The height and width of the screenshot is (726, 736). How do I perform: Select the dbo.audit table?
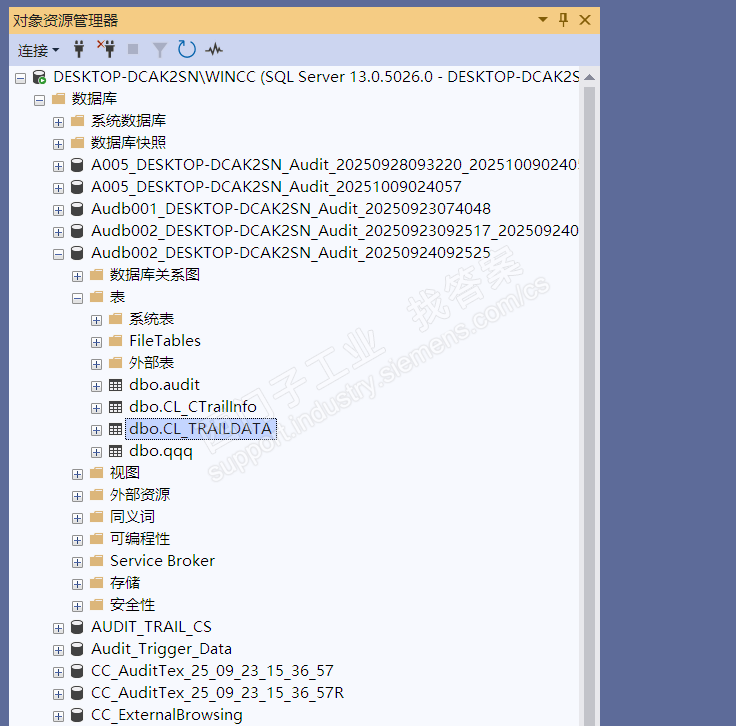point(164,385)
